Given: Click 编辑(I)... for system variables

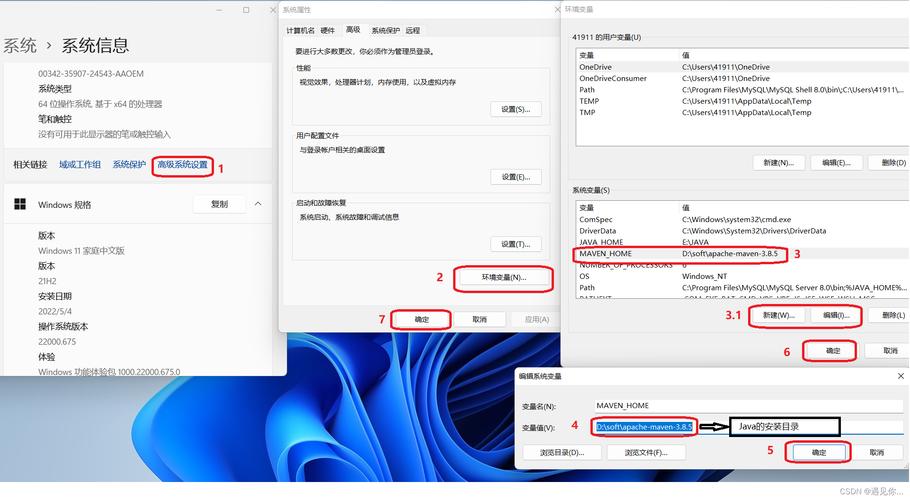Looking at the screenshot, I should tap(836, 316).
